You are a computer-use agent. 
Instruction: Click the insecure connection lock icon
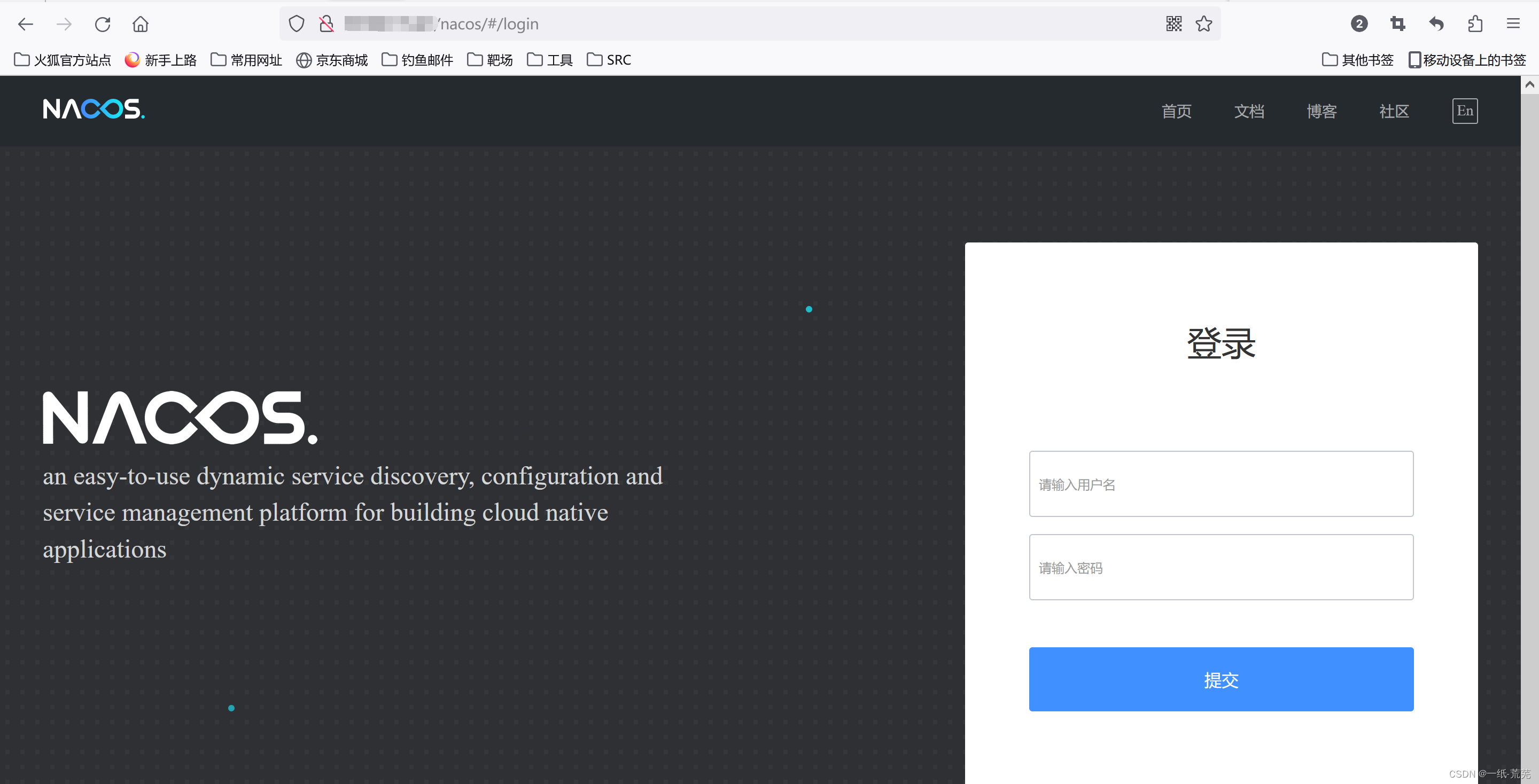point(326,24)
